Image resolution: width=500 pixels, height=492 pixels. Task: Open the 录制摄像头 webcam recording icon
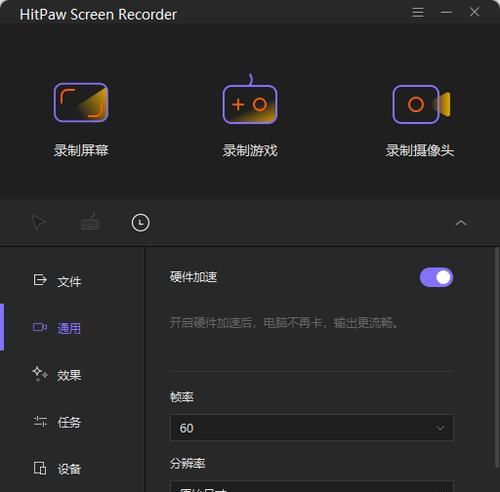(421, 104)
